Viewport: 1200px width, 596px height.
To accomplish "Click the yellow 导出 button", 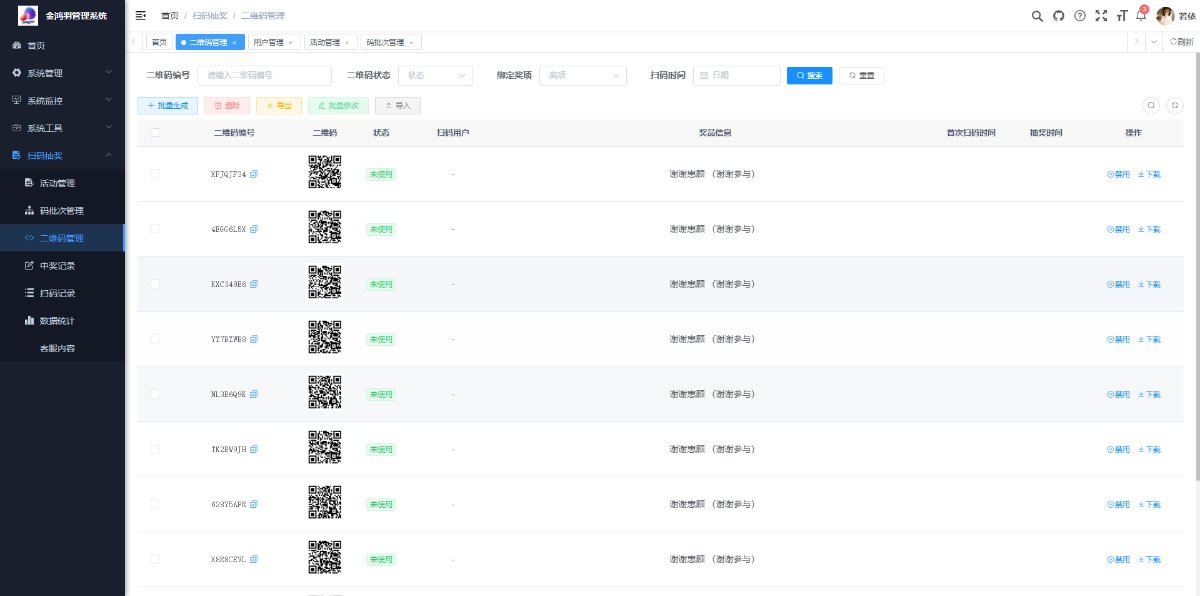I will [x=279, y=105].
